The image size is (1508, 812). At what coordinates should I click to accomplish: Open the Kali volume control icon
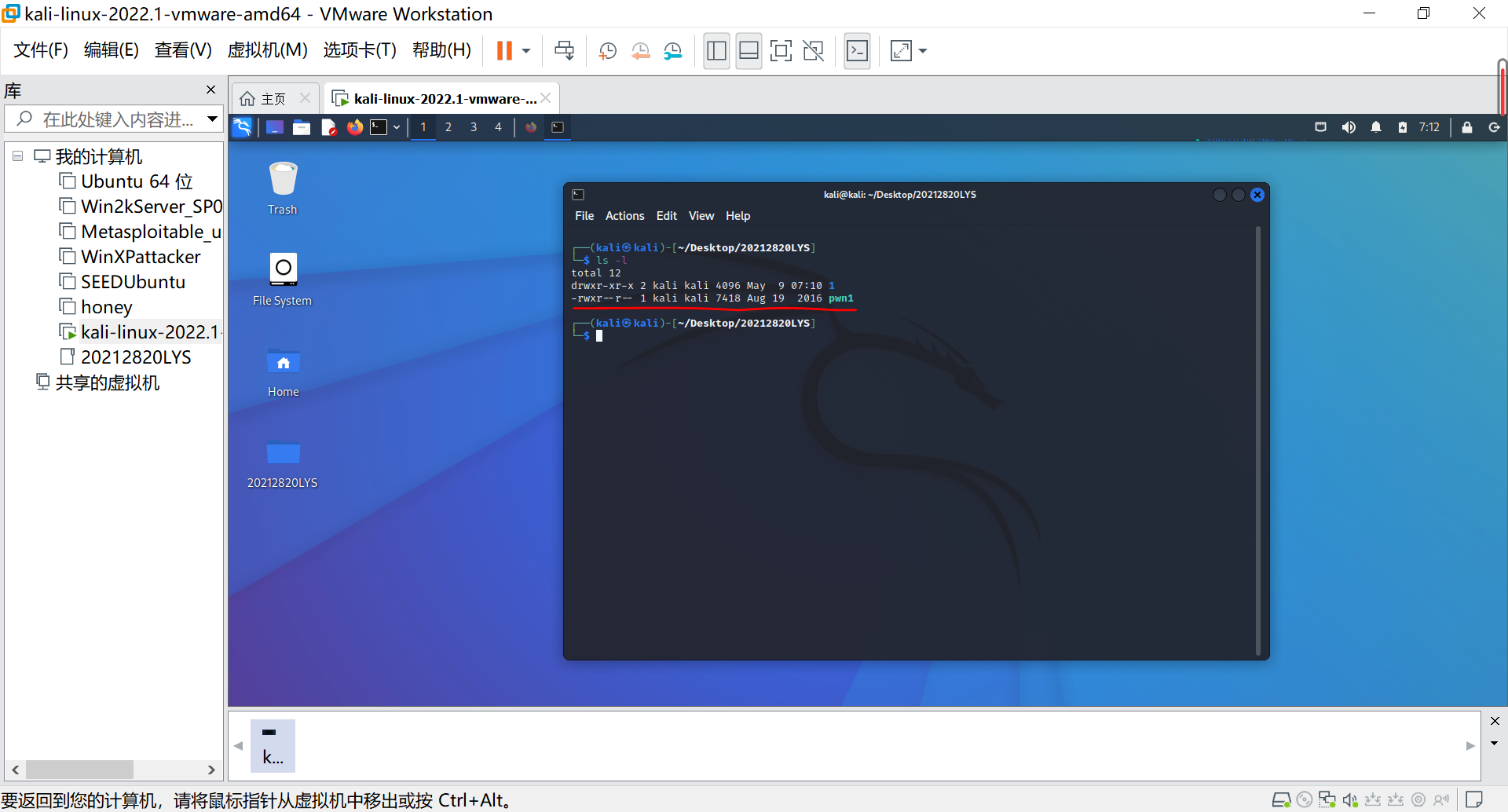click(1349, 127)
